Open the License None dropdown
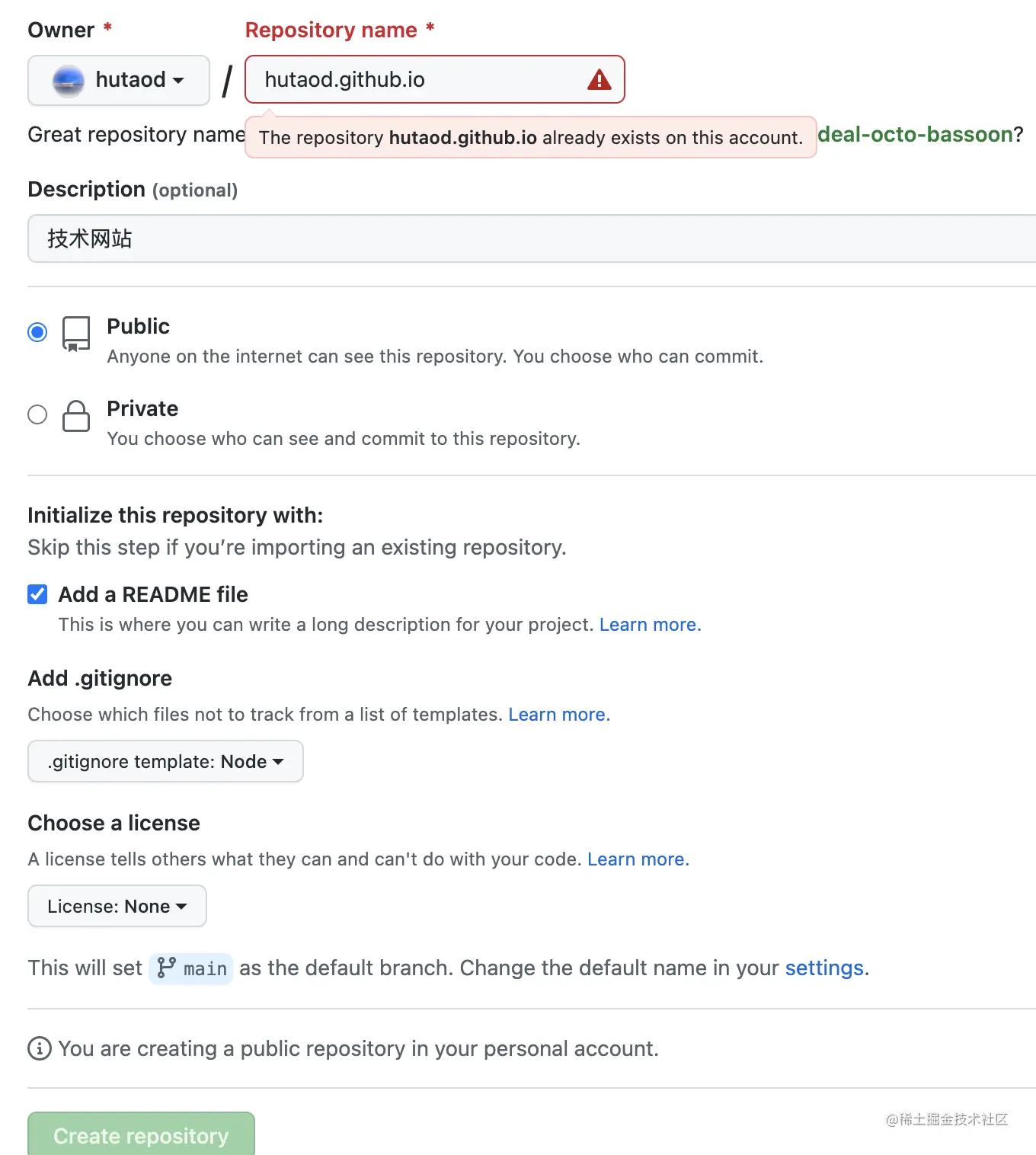This screenshot has width=1036, height=1155. pyautogui.click(x=117, y=906)
